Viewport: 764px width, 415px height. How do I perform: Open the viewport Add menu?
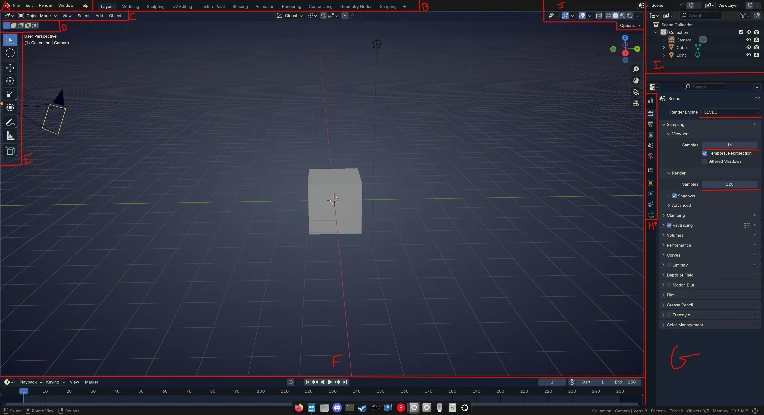tap(99, 16)
